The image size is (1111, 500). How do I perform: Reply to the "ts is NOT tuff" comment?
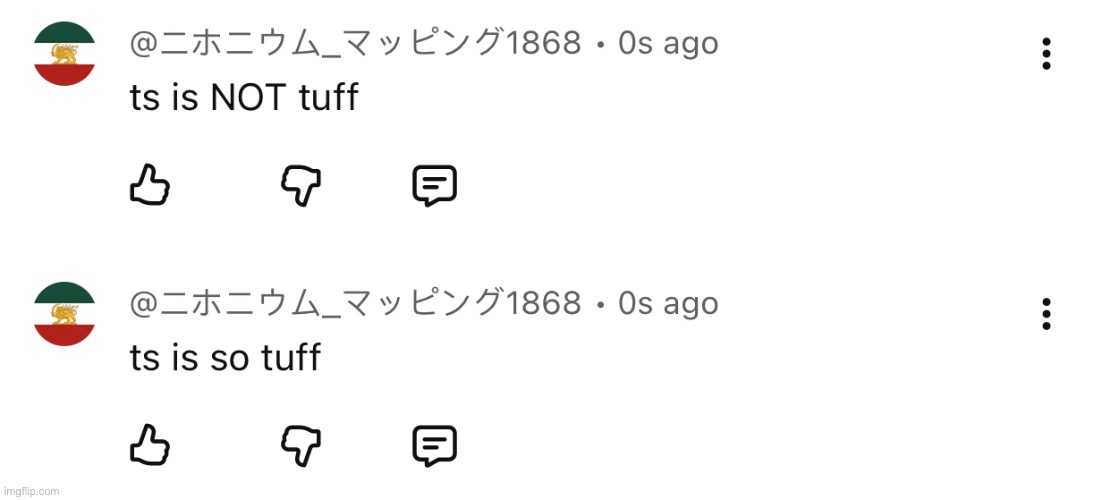click(x=435, y=186)
